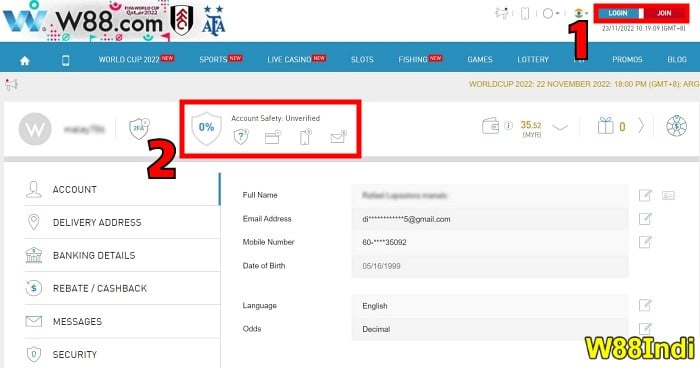The image size is (700, 368).
Task: Open the LOTTERY menu
Action: click(x=533, y=59)
